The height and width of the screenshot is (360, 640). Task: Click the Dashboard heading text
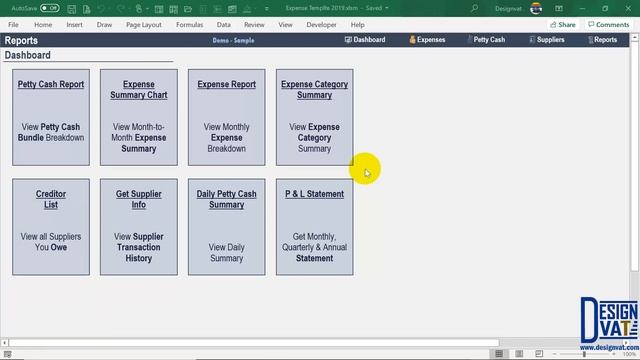[x=28, y=55]
